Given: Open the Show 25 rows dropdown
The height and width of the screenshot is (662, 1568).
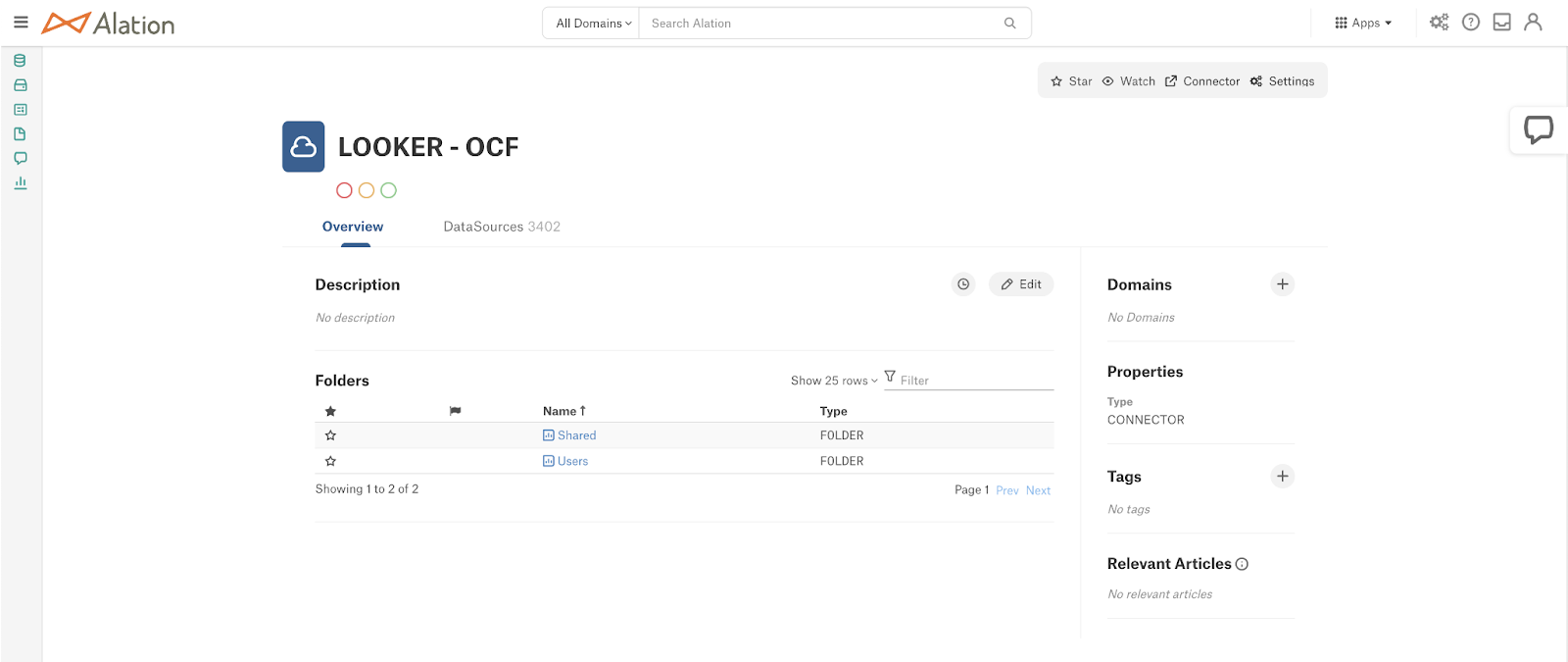Looking at the screenshot, I should pyautogui.click(x=834, y=381).
